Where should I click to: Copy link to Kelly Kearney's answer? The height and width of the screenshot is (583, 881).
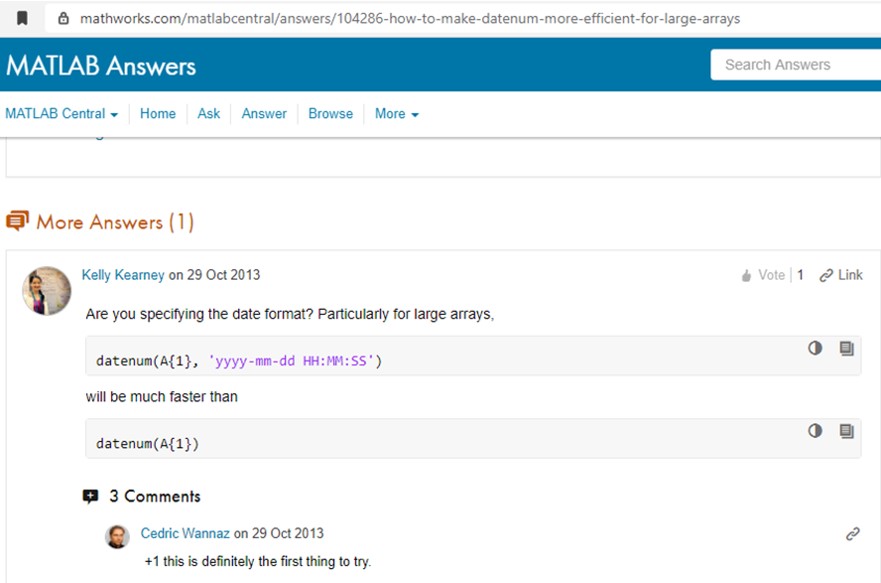841,275
